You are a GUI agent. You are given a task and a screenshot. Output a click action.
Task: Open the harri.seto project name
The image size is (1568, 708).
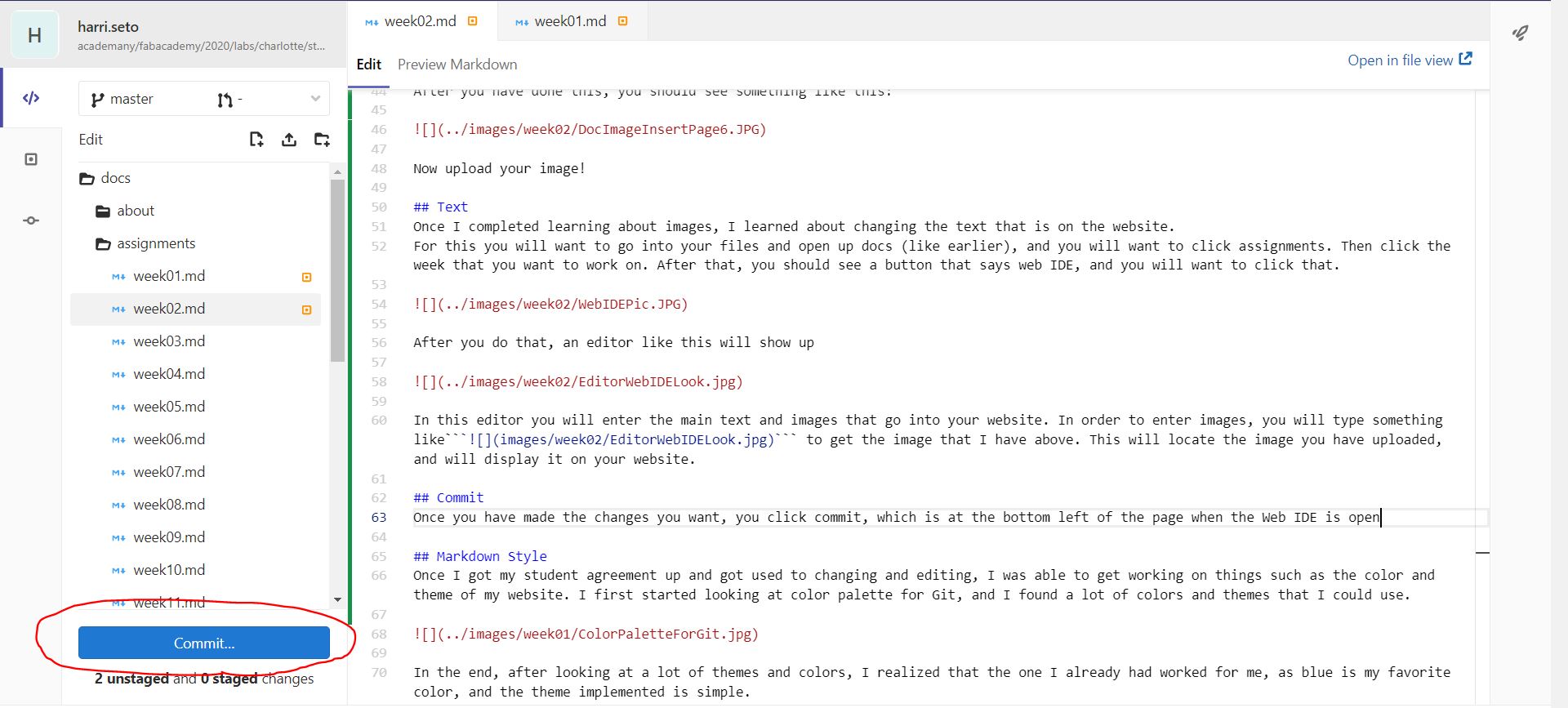[x=108, y=26]
